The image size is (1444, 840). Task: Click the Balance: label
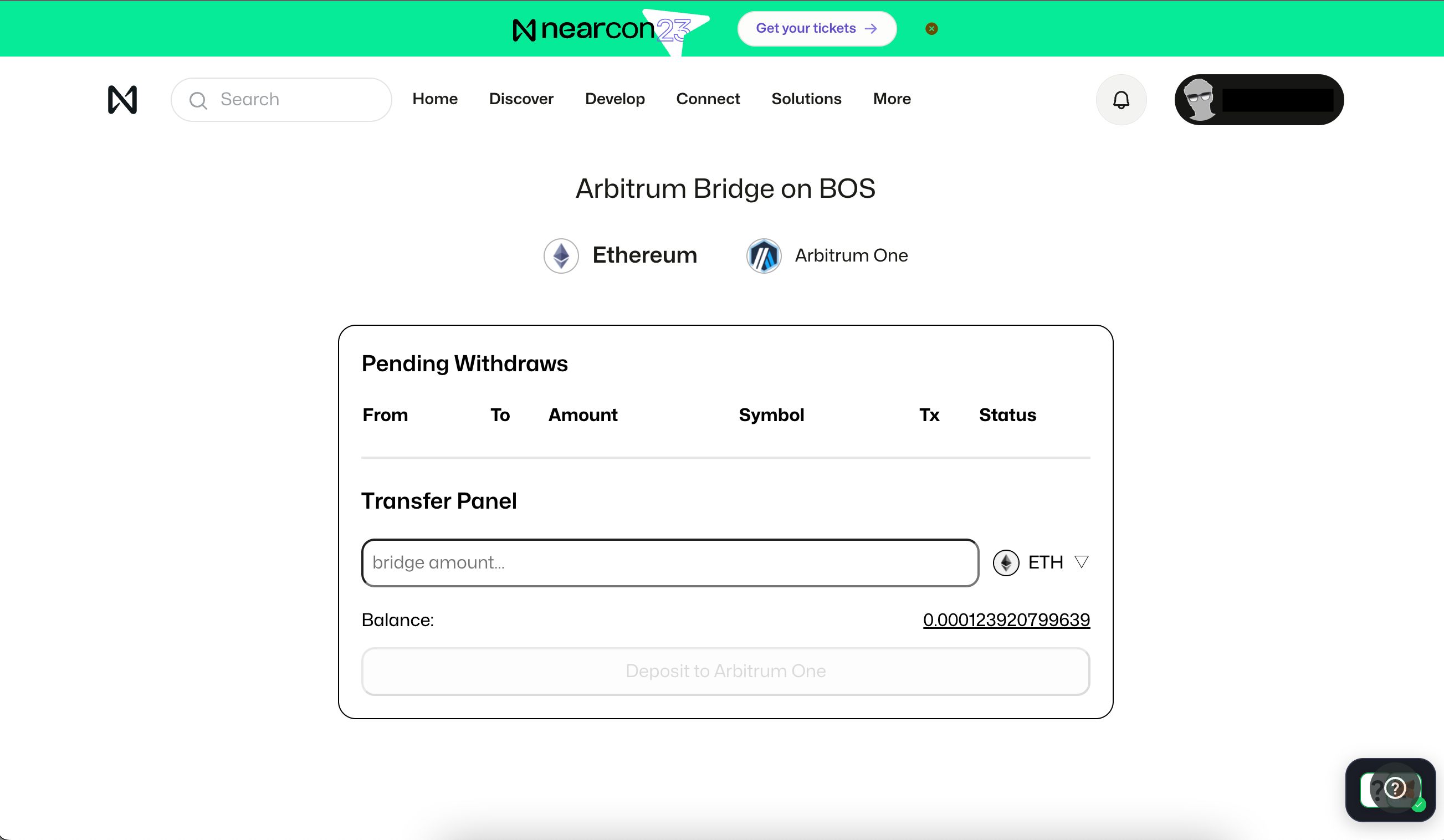(398, 620)
